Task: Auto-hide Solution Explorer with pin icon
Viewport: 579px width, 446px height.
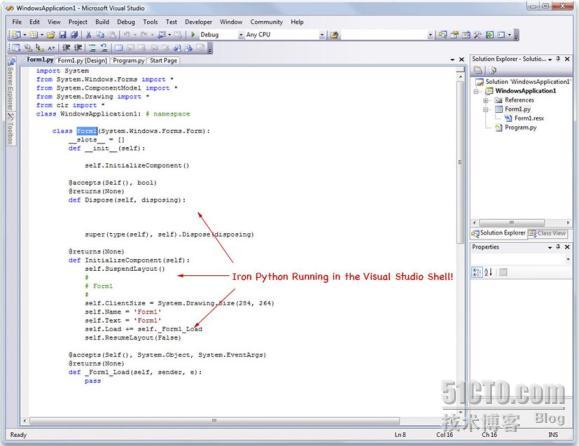Action: [558, 59]
